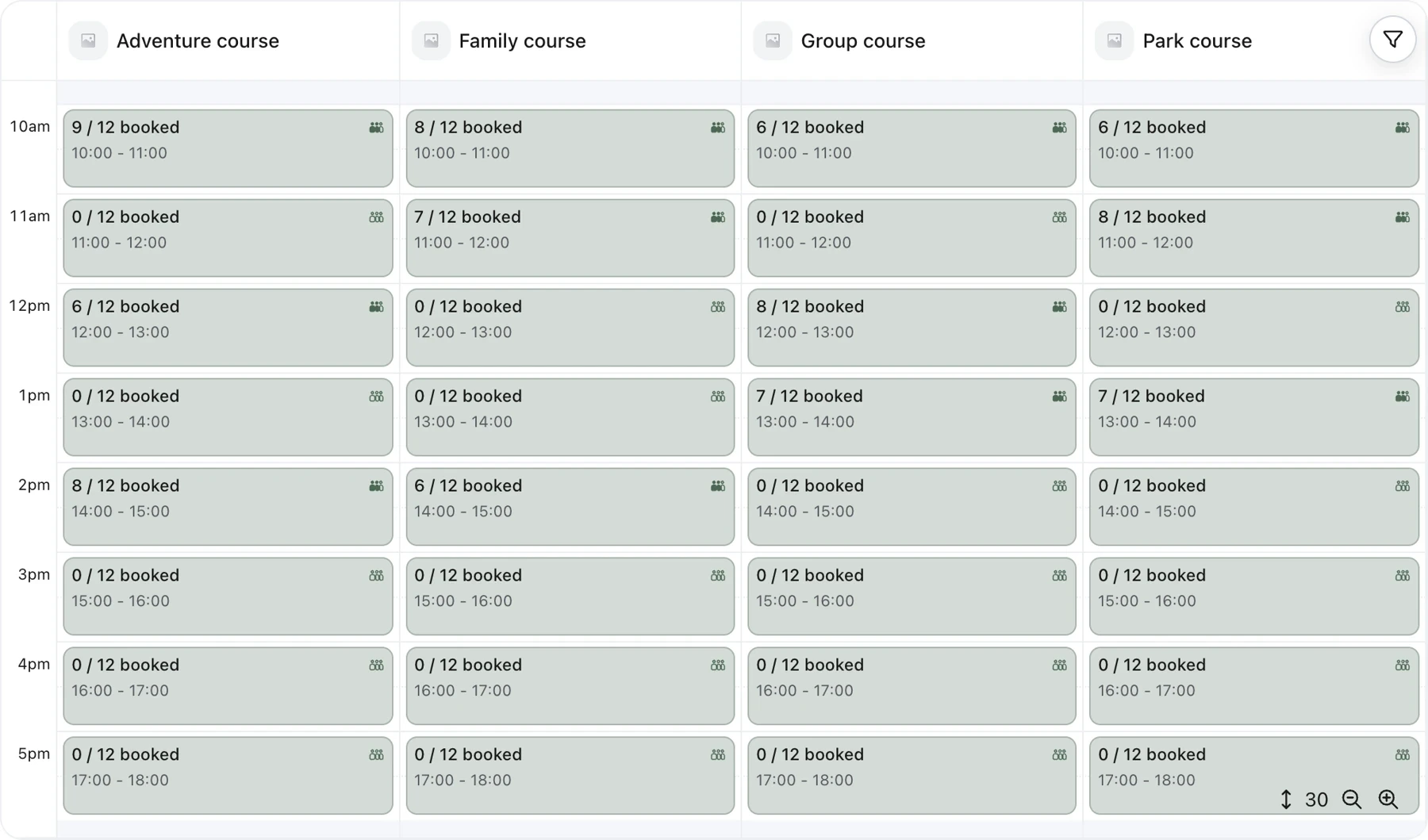Viewport: 1428px width, 840px height.
Task: Click Group course image placeholder icon
Action: click(773, 40)
